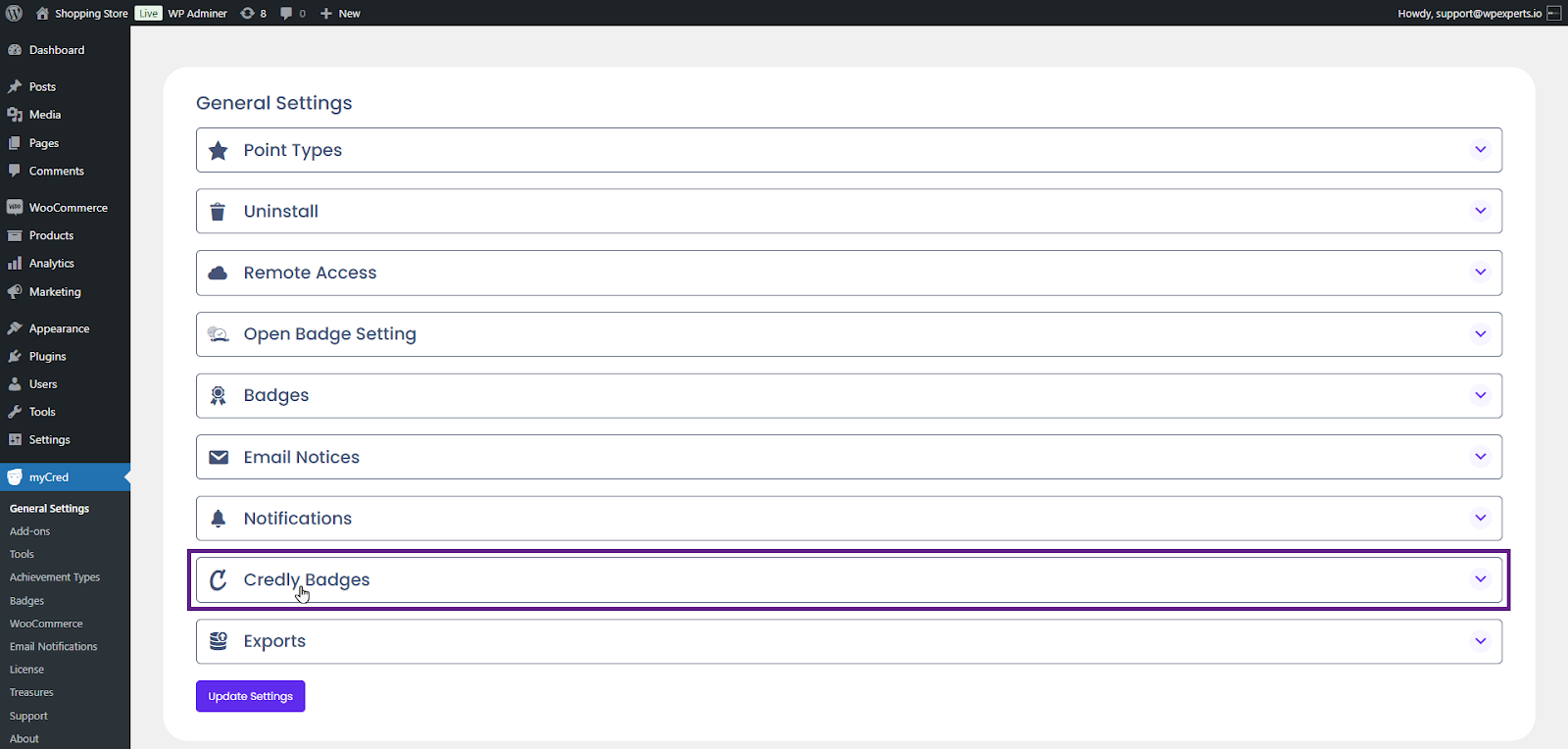This screenshot has height=749, width=1568.
Task: Click the trash icon beside Uninstall
Action: click(x=219, y=212)
